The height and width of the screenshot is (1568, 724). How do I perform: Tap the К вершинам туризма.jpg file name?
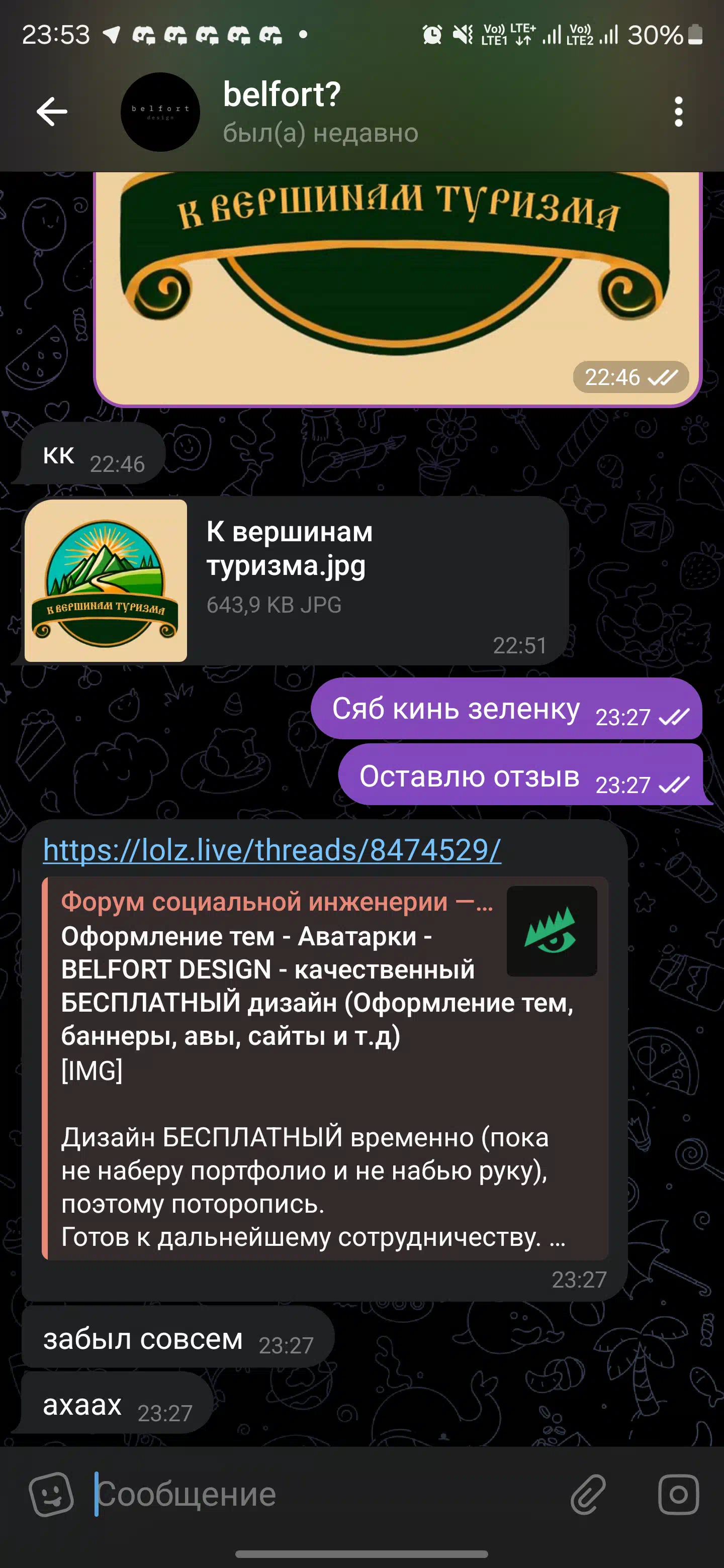click(289, 548)
